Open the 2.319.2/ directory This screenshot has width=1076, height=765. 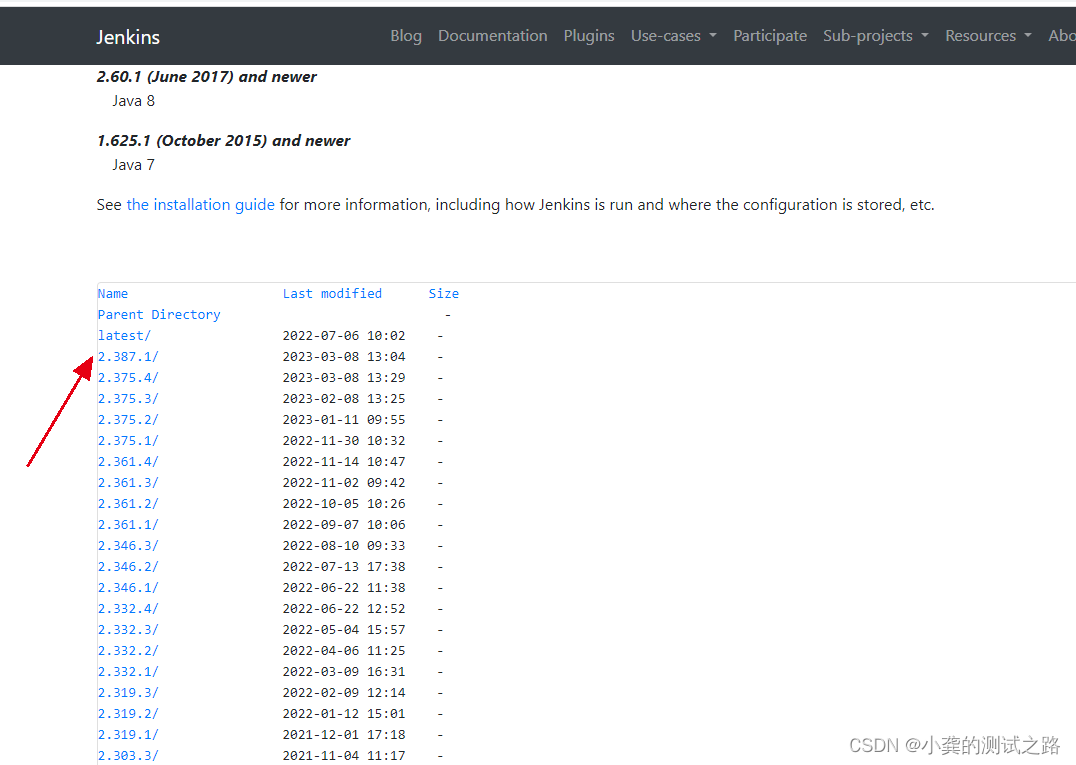[x=128, y=714]
